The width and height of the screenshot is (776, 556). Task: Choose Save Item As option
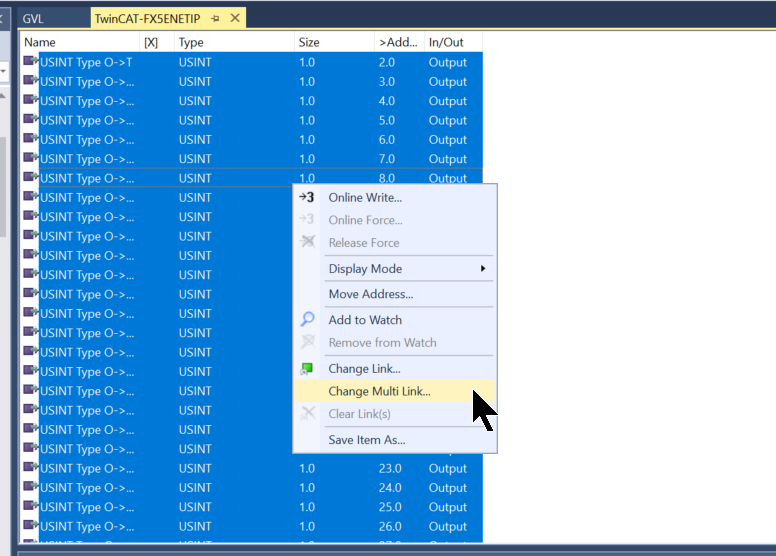click(x=366, y=440)
